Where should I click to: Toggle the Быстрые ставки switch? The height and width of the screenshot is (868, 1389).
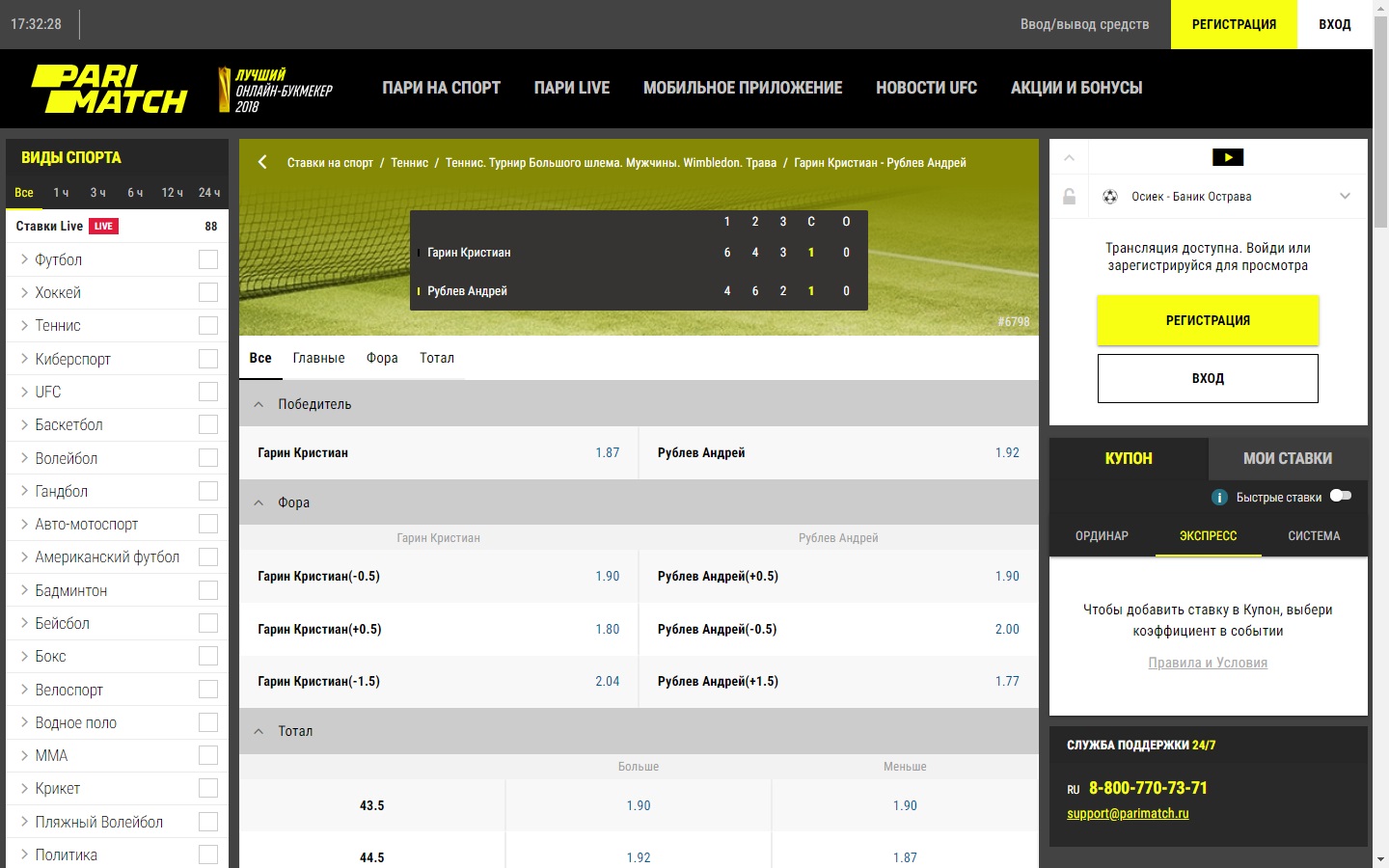(x=1341, y=496)
